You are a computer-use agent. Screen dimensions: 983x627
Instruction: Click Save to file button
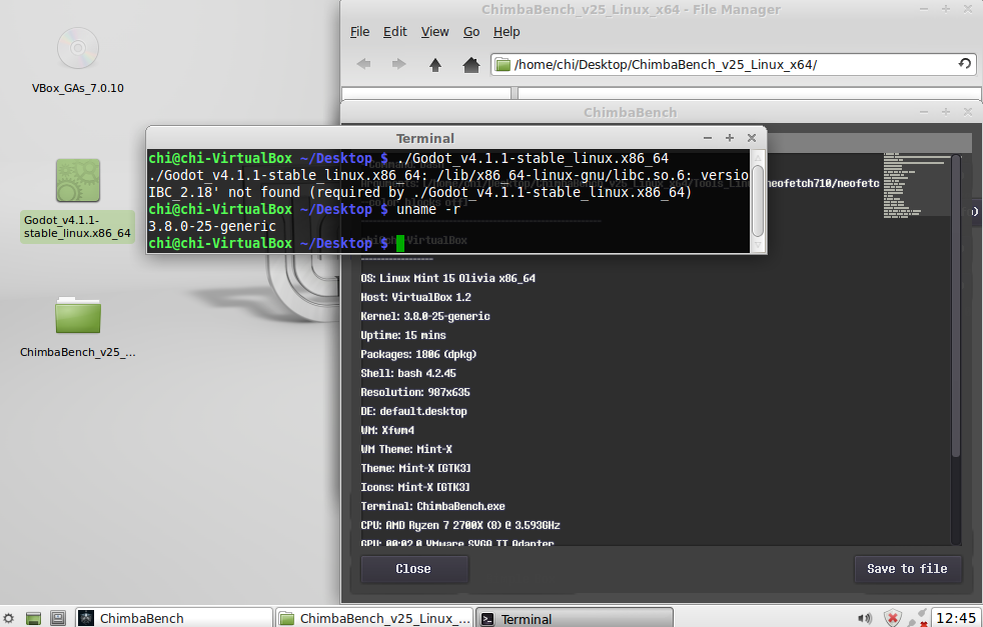pos(907,569)
